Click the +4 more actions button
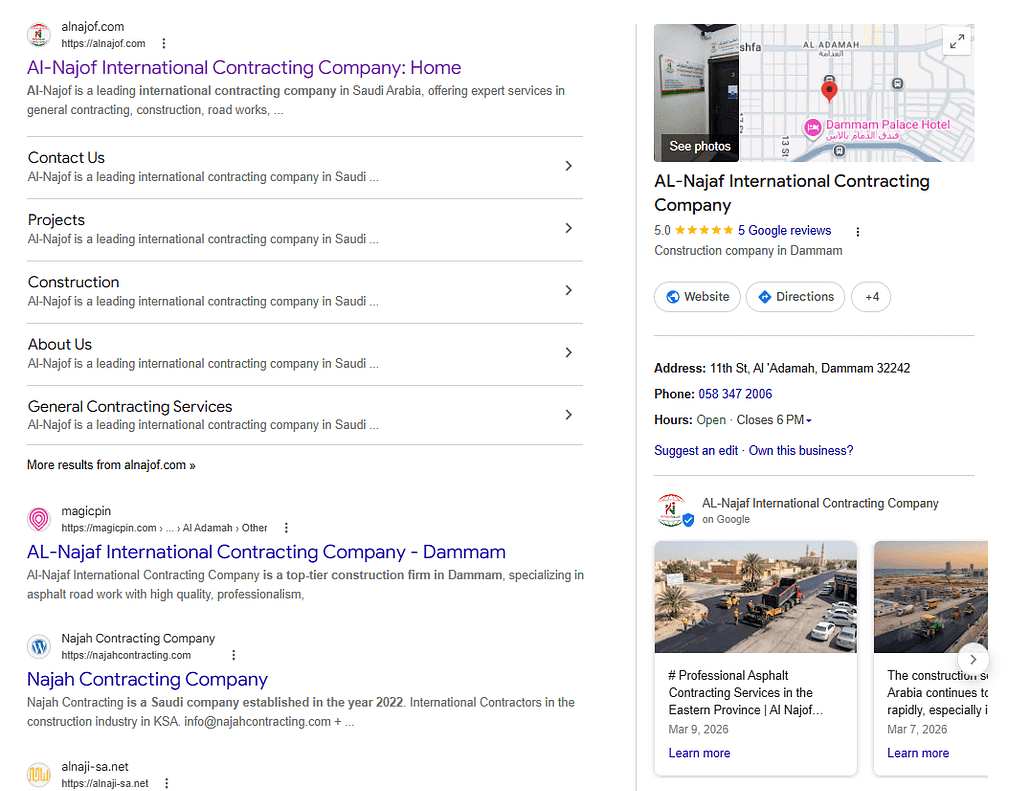The width and height of the screenshot is (1030, 791). [871, 297]
